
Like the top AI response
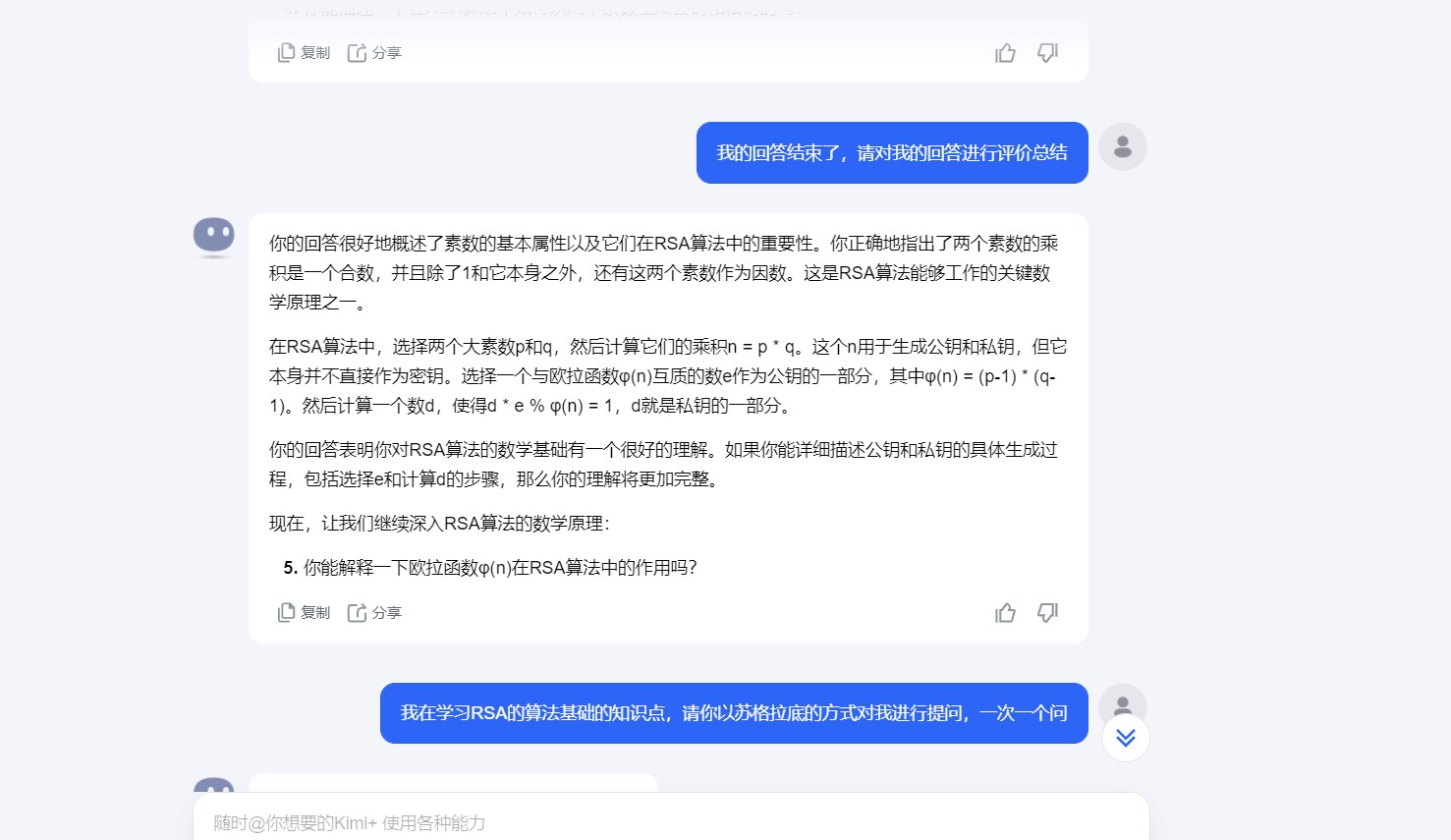tap(1005, 53)
